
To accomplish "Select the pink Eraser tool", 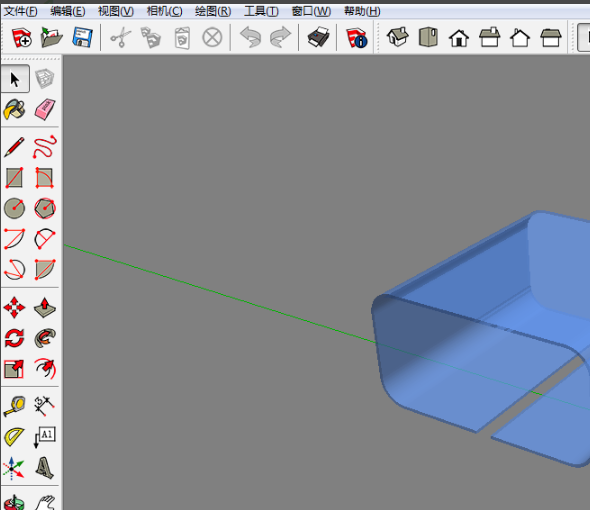I will 45,110.
